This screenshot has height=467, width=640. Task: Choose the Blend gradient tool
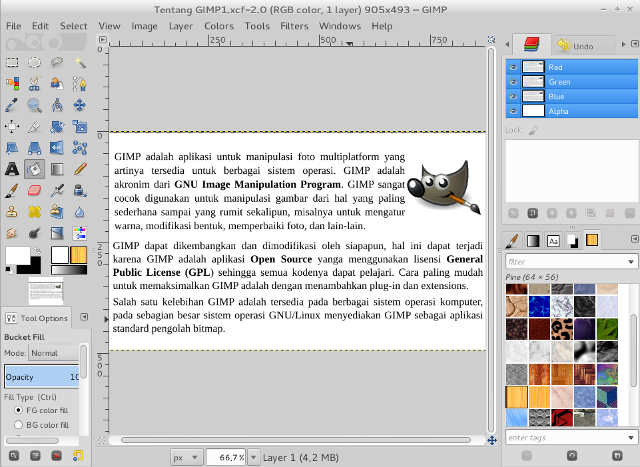57,169
